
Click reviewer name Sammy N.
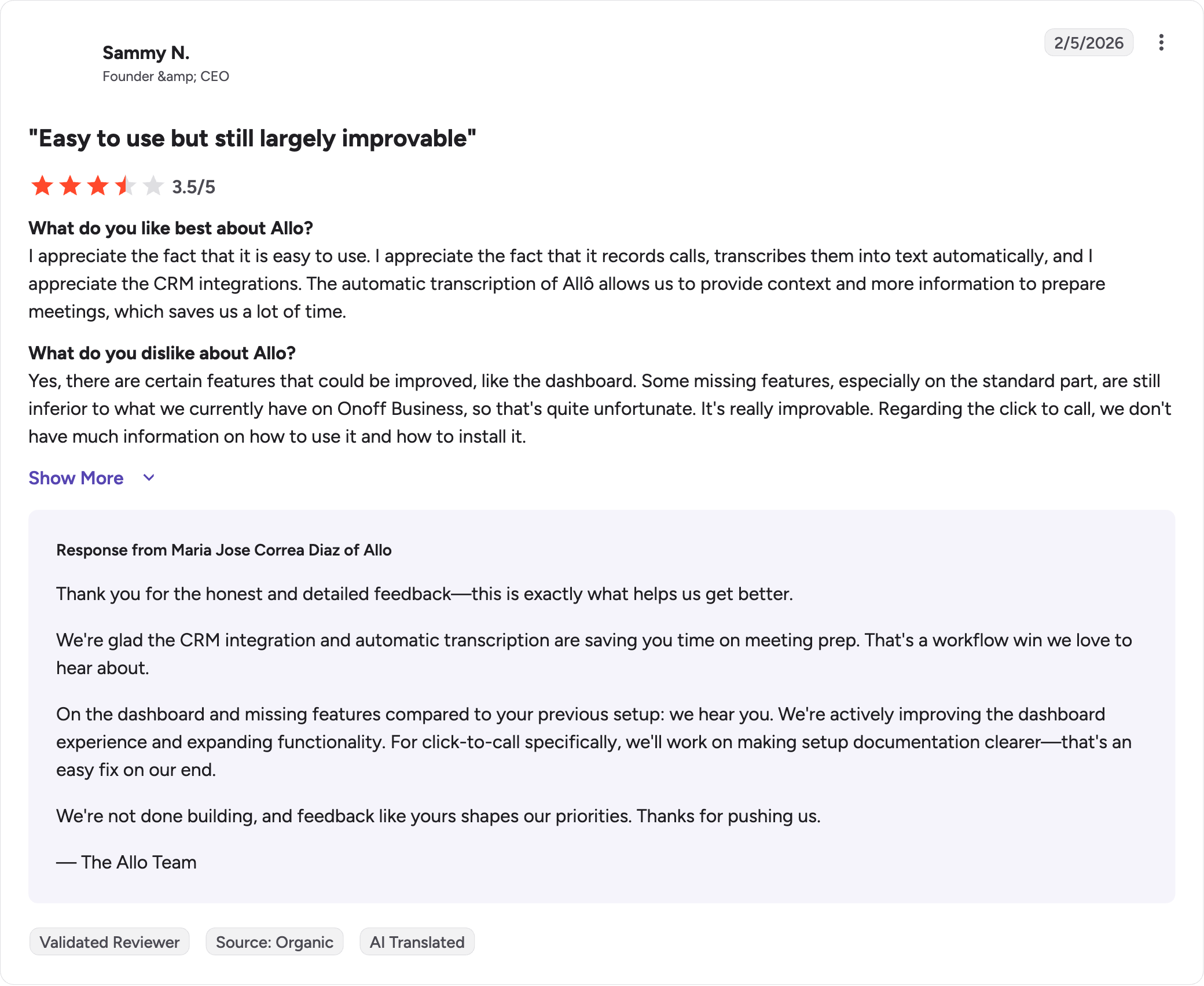point(146,53)
